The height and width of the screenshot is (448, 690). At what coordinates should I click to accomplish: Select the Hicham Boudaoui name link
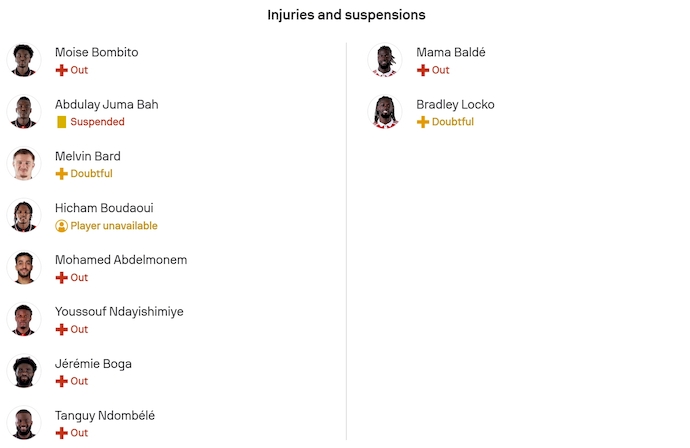[x=104, y=208]
